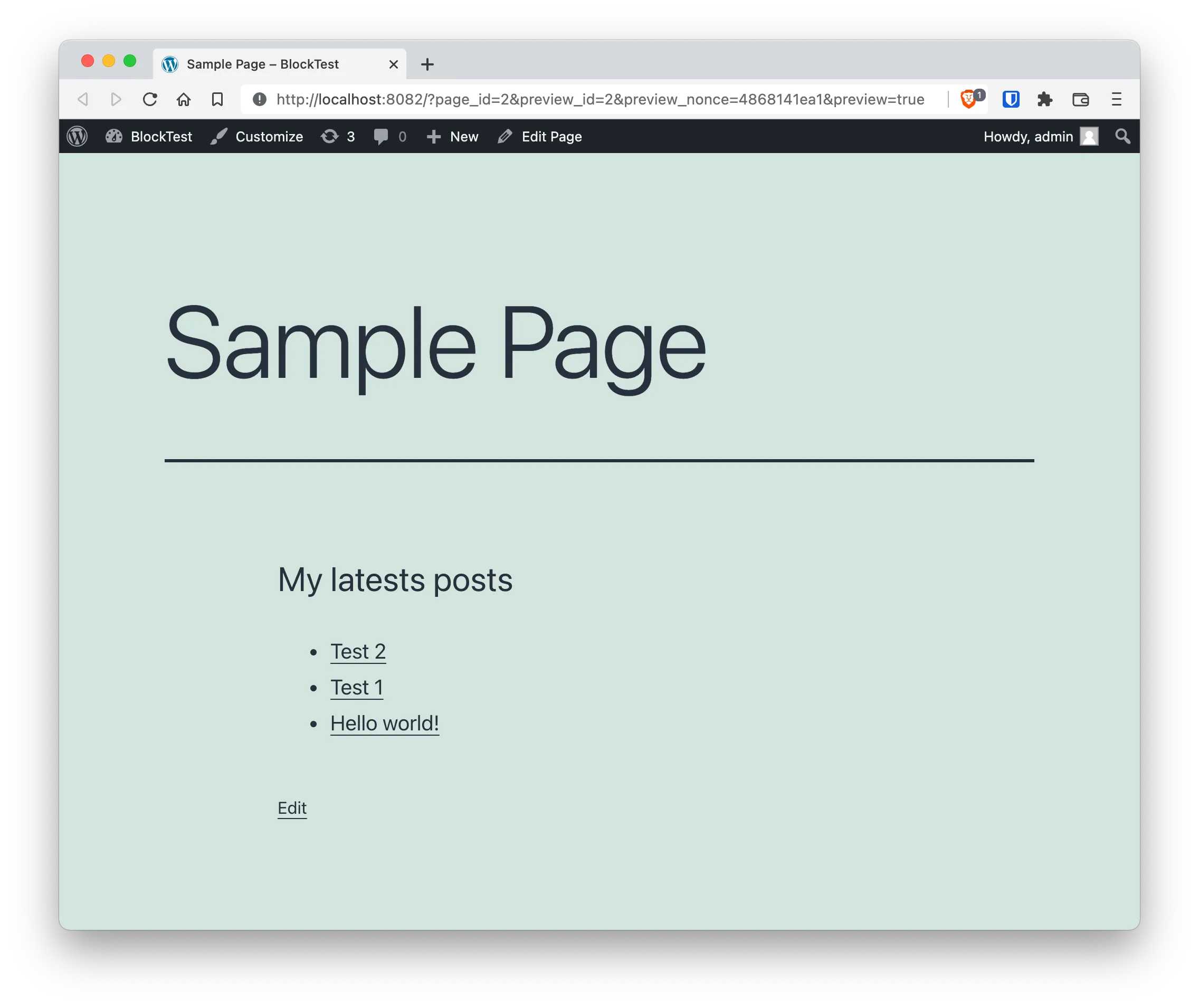Open the Howdy, admin account menu

click(1040, 137)
